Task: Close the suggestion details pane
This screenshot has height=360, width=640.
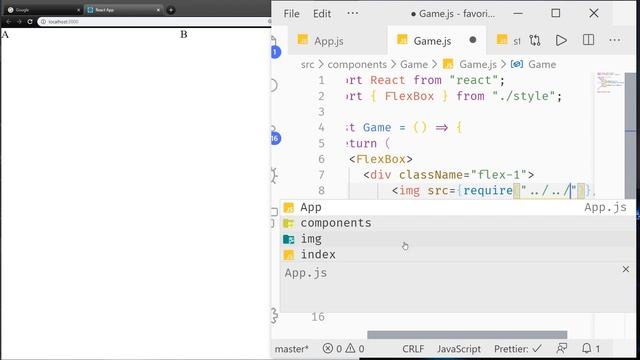Action: (626, 269)
